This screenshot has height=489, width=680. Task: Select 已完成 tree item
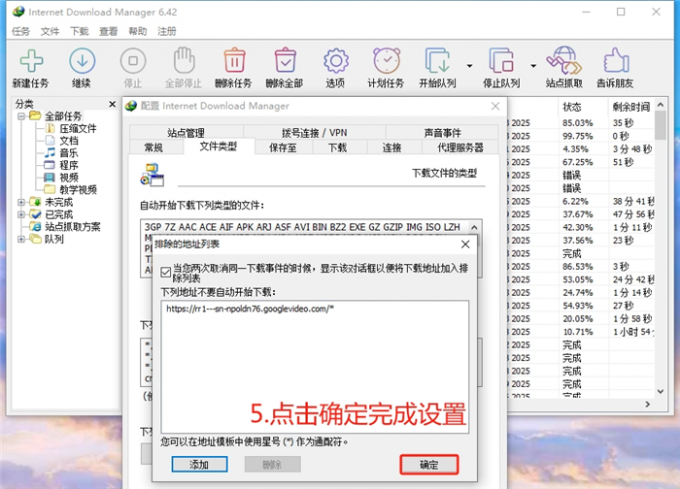pyautogui.click(x=59, y=214)
